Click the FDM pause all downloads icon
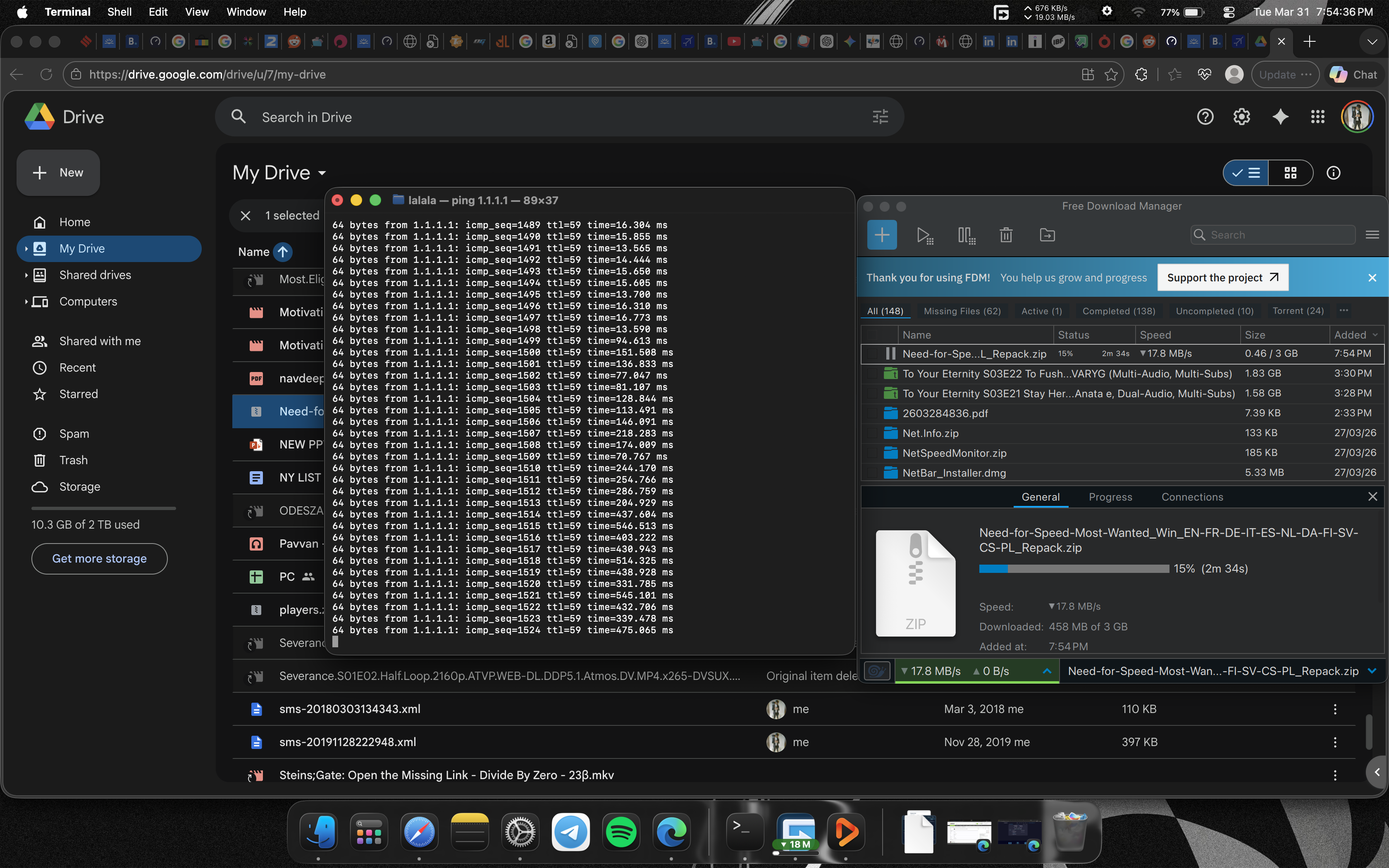1389x868 pixels. click(966, 235)
